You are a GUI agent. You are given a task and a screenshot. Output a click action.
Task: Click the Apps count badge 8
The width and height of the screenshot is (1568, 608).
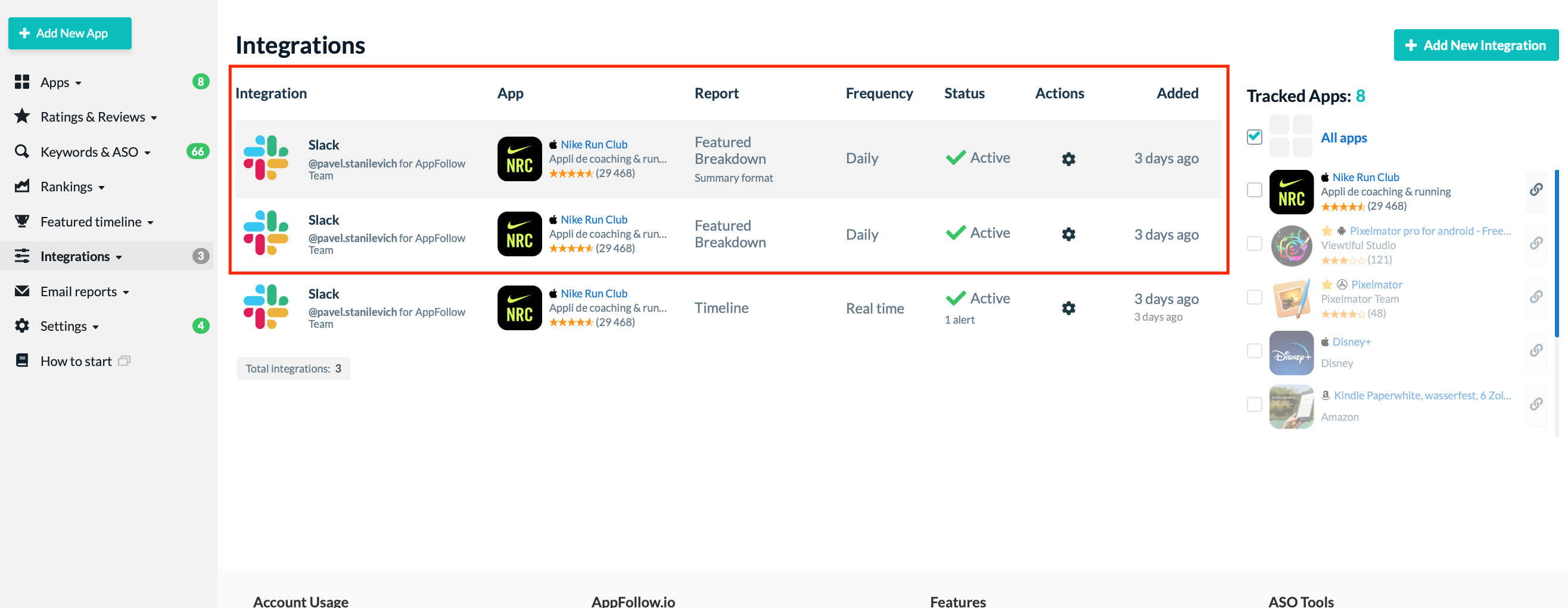click(201, 82)
